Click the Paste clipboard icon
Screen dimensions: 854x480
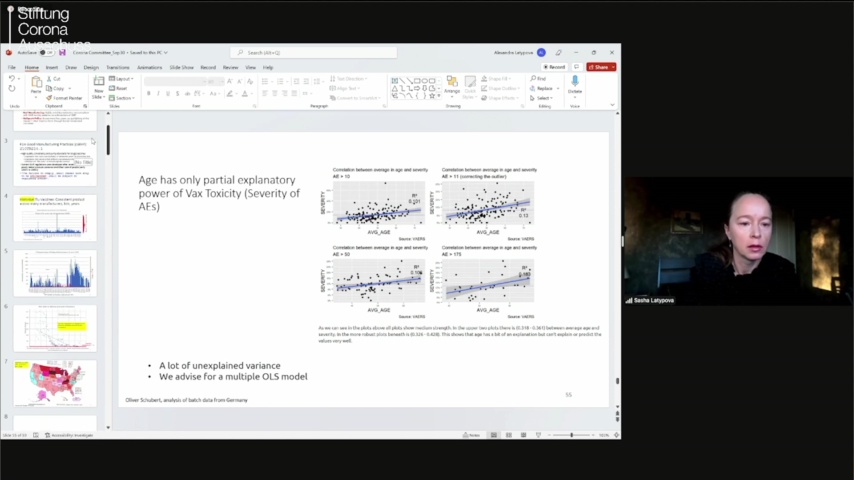[x=36, y=84]
